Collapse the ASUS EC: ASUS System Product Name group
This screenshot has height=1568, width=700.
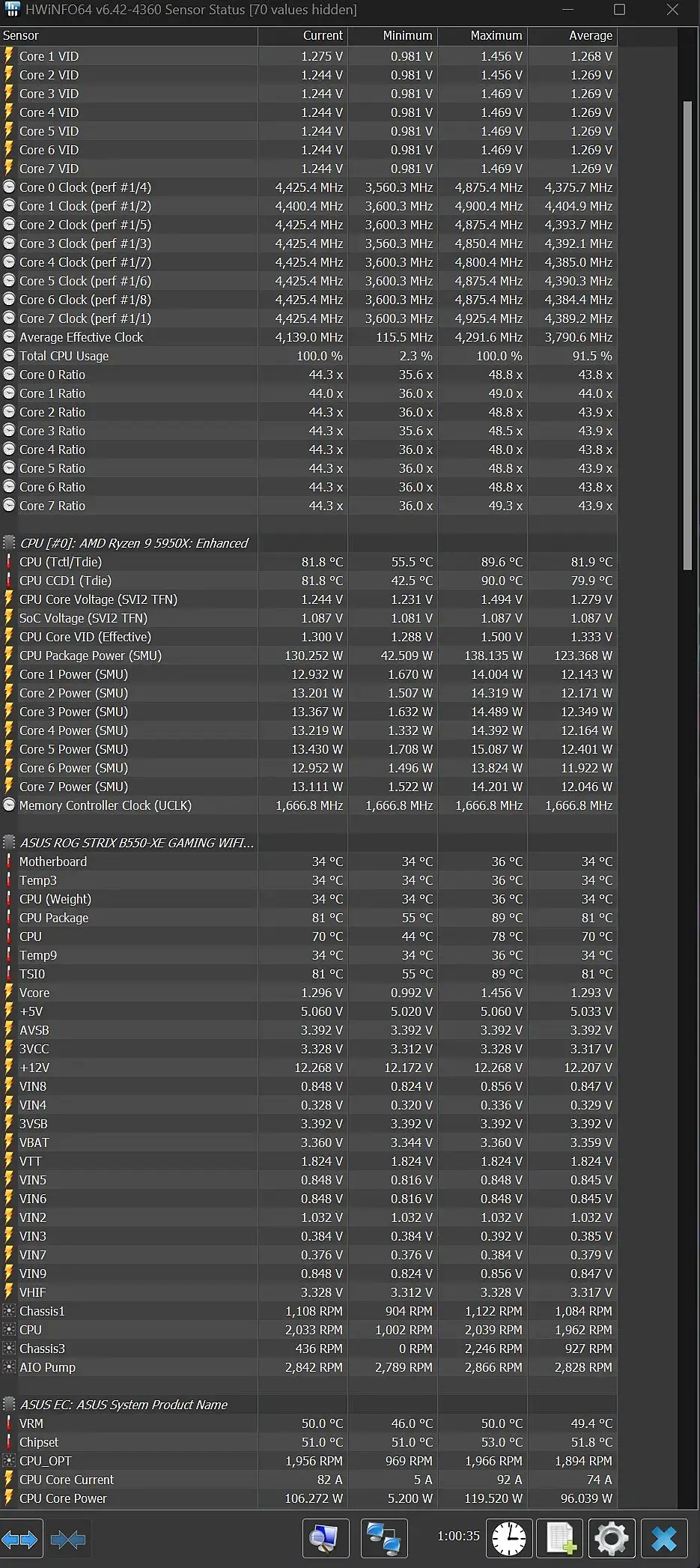pos(124,1405)
